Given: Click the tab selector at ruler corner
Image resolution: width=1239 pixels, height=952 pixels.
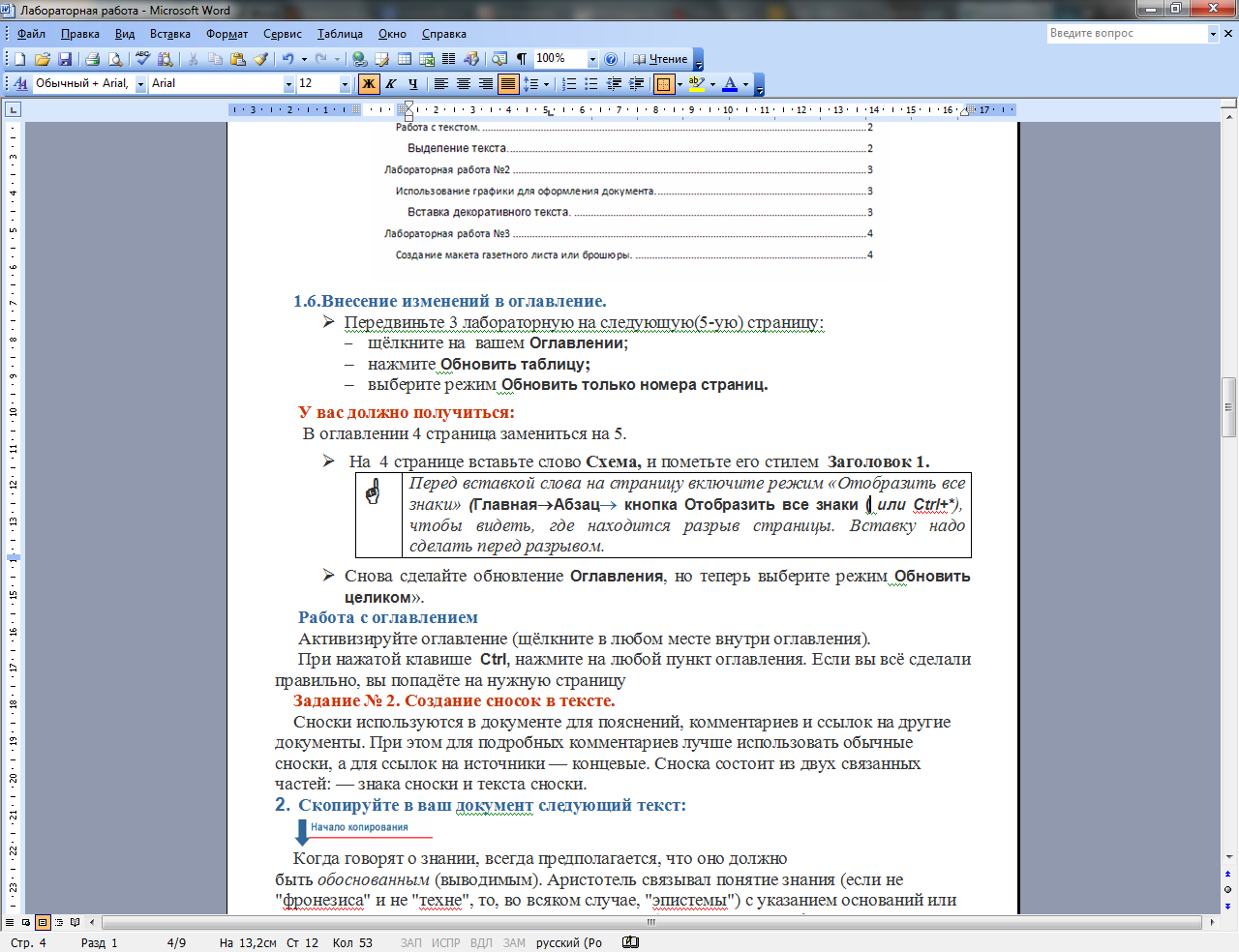Looking at the screenshot, I should (13, 110).
